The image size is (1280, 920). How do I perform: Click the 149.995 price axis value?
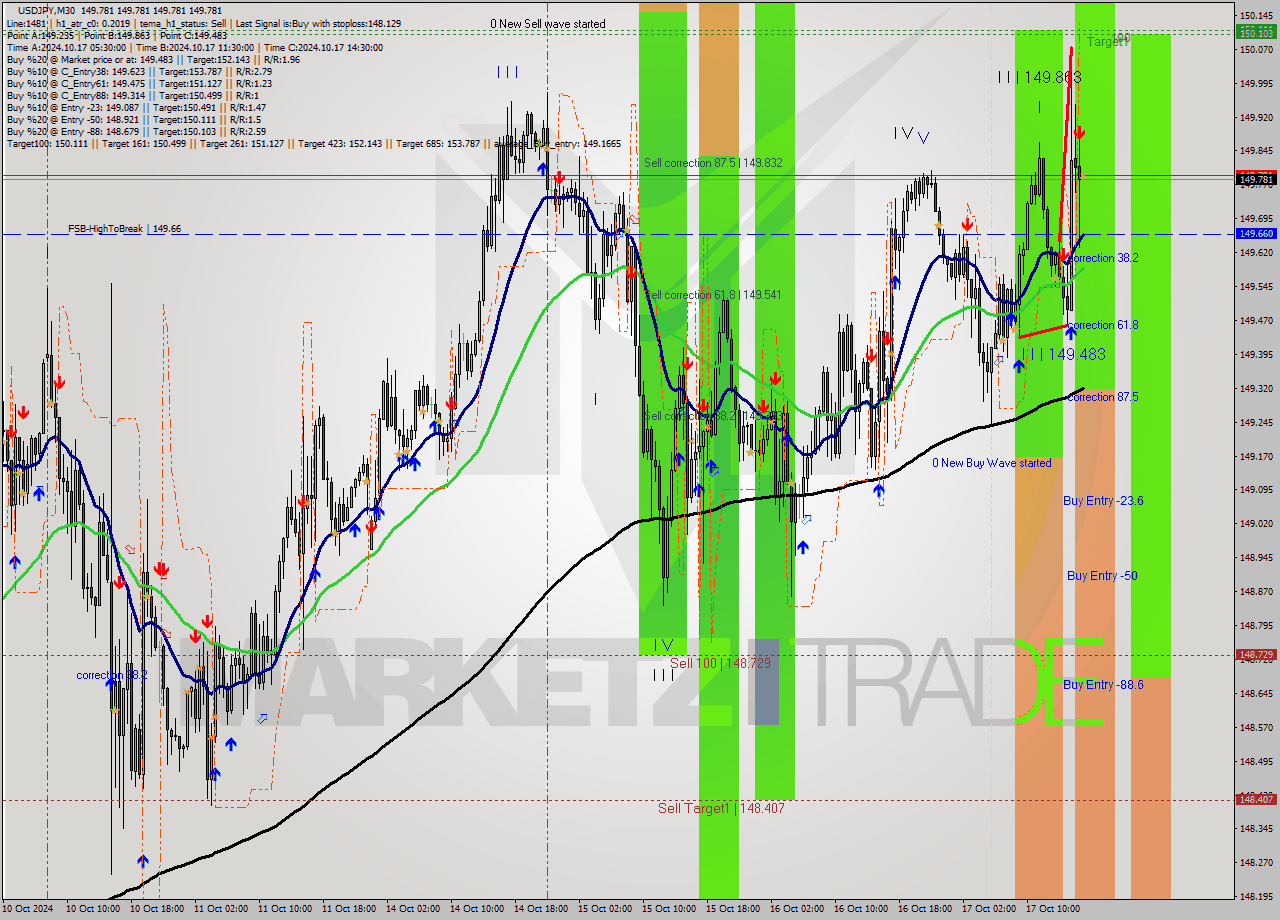coord(1257,84)
